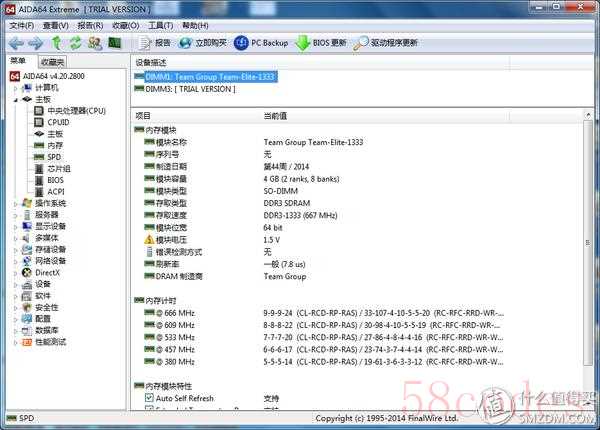Open the 查看(V) menu

[55, 26]
